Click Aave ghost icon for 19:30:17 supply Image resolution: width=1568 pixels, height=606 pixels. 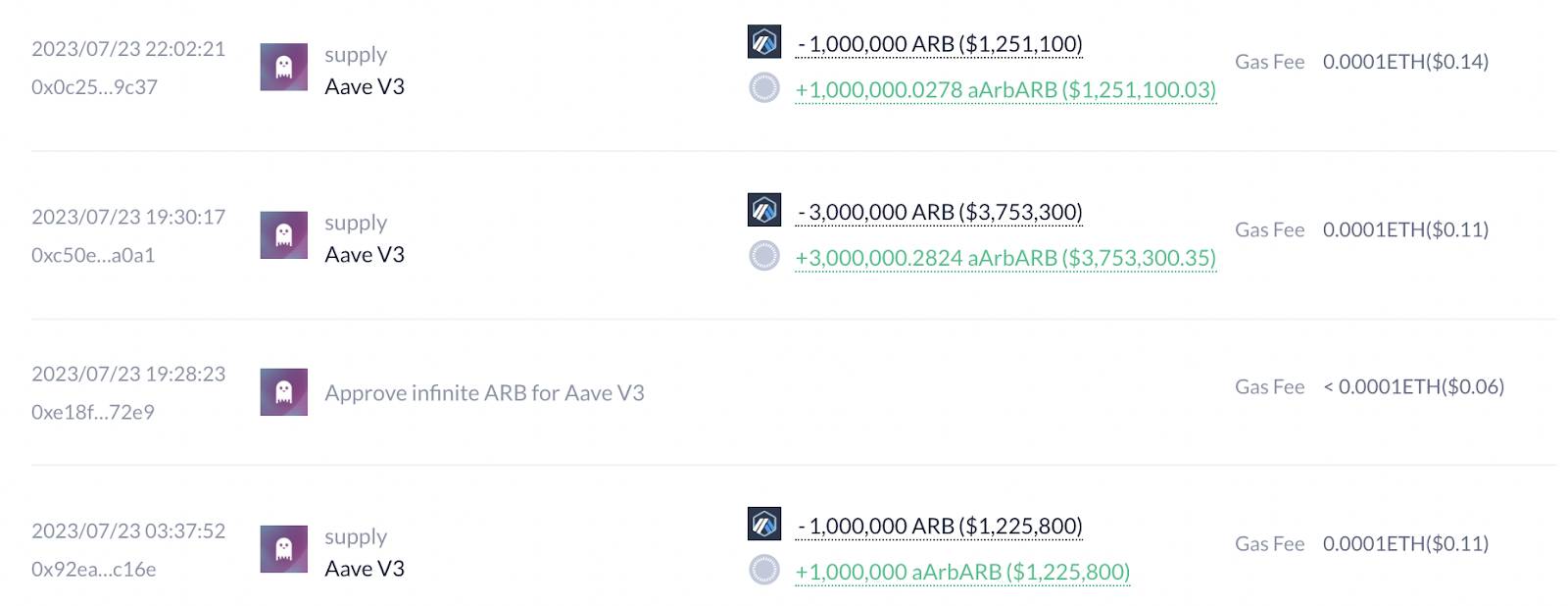pos(284,235)
